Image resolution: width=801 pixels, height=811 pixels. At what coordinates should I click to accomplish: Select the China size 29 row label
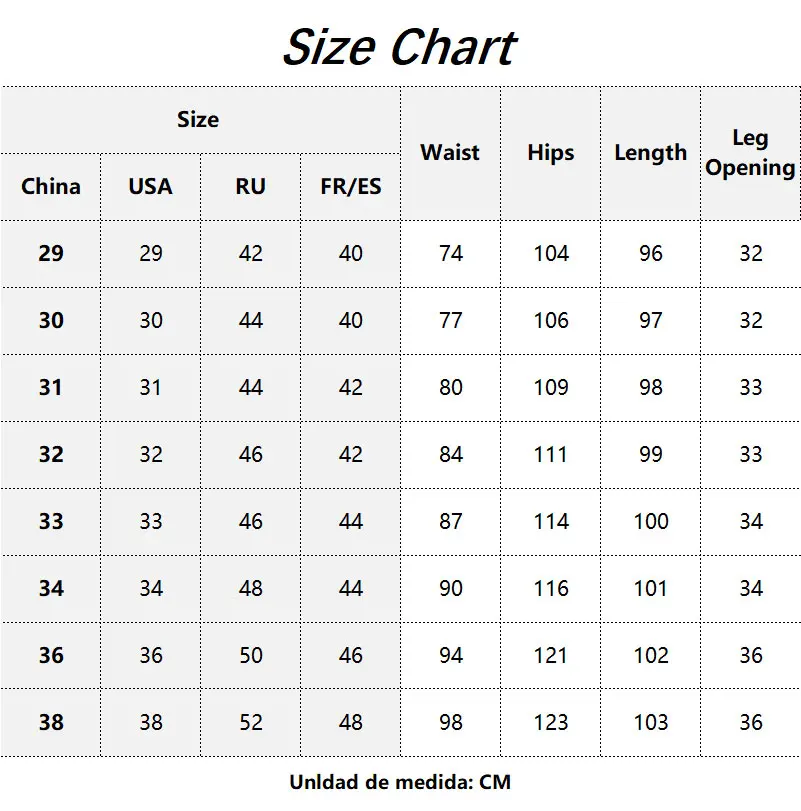coord(51,254)
